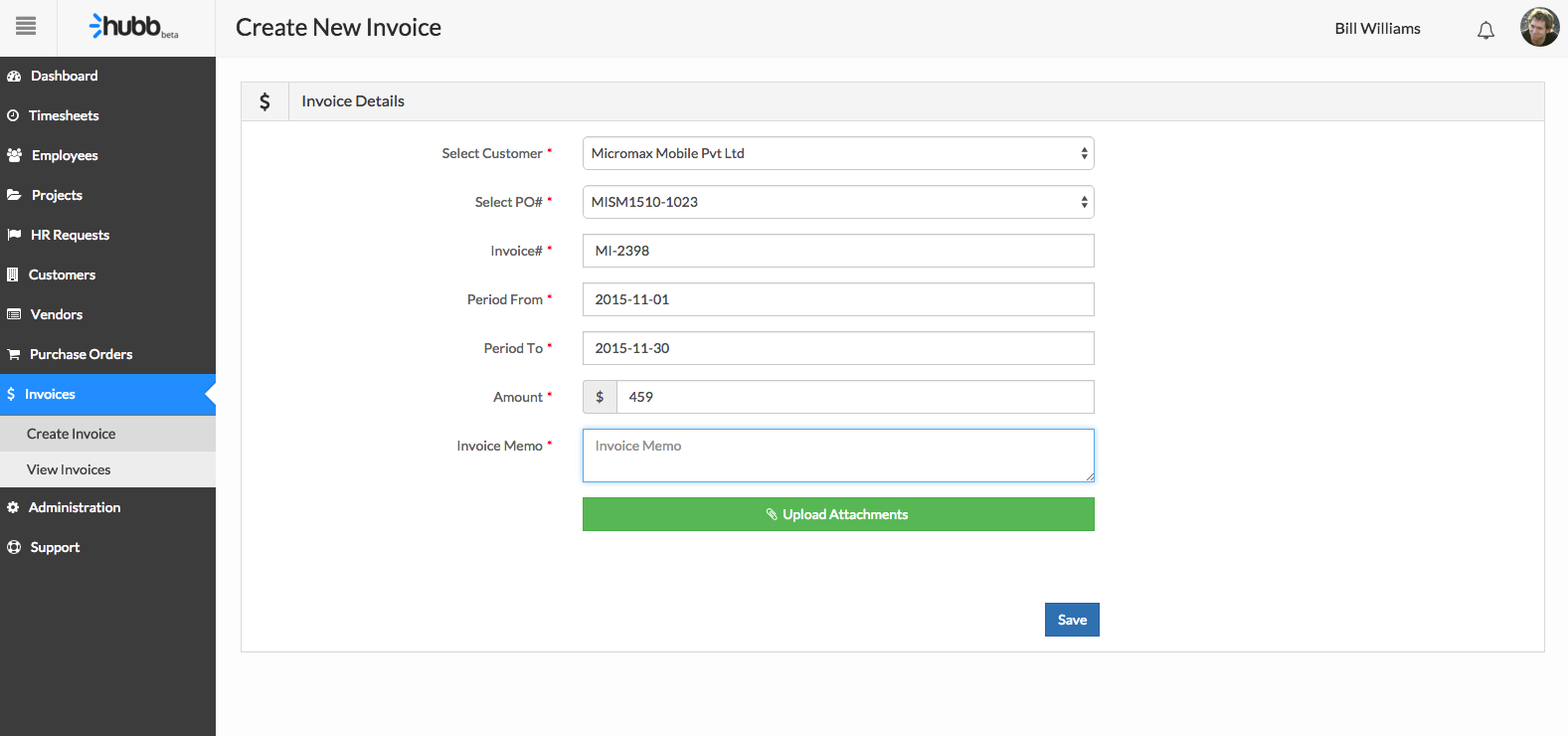Click the hubb beta logo
Screen dimensions: 1568x736
(x=133, y=27)
